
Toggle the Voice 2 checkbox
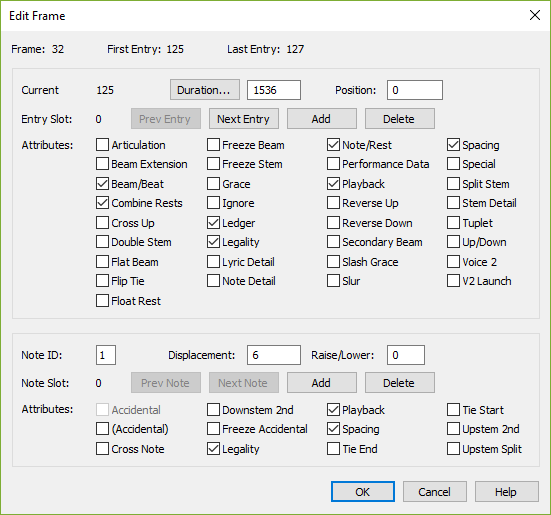[453, 262]
